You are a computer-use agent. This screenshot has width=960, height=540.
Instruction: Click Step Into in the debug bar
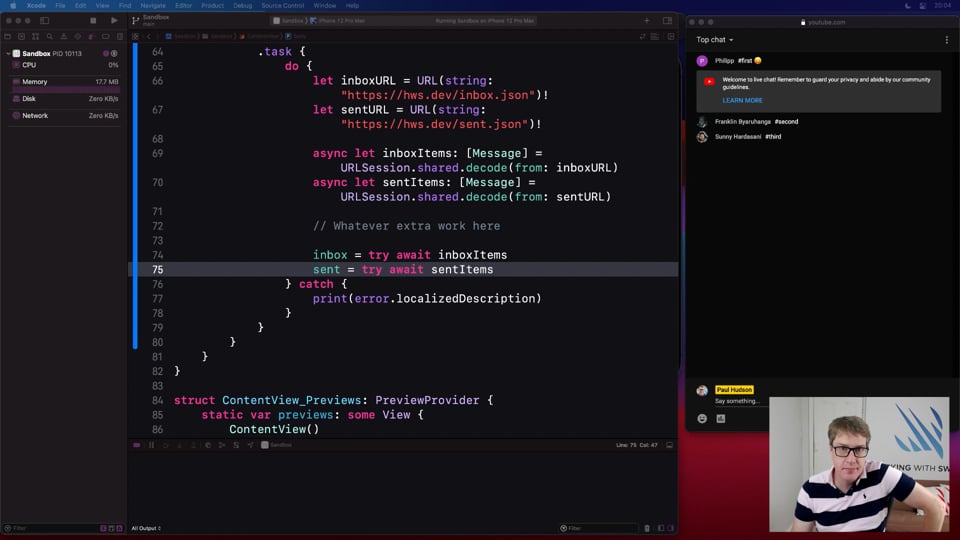tap(179, 445)
